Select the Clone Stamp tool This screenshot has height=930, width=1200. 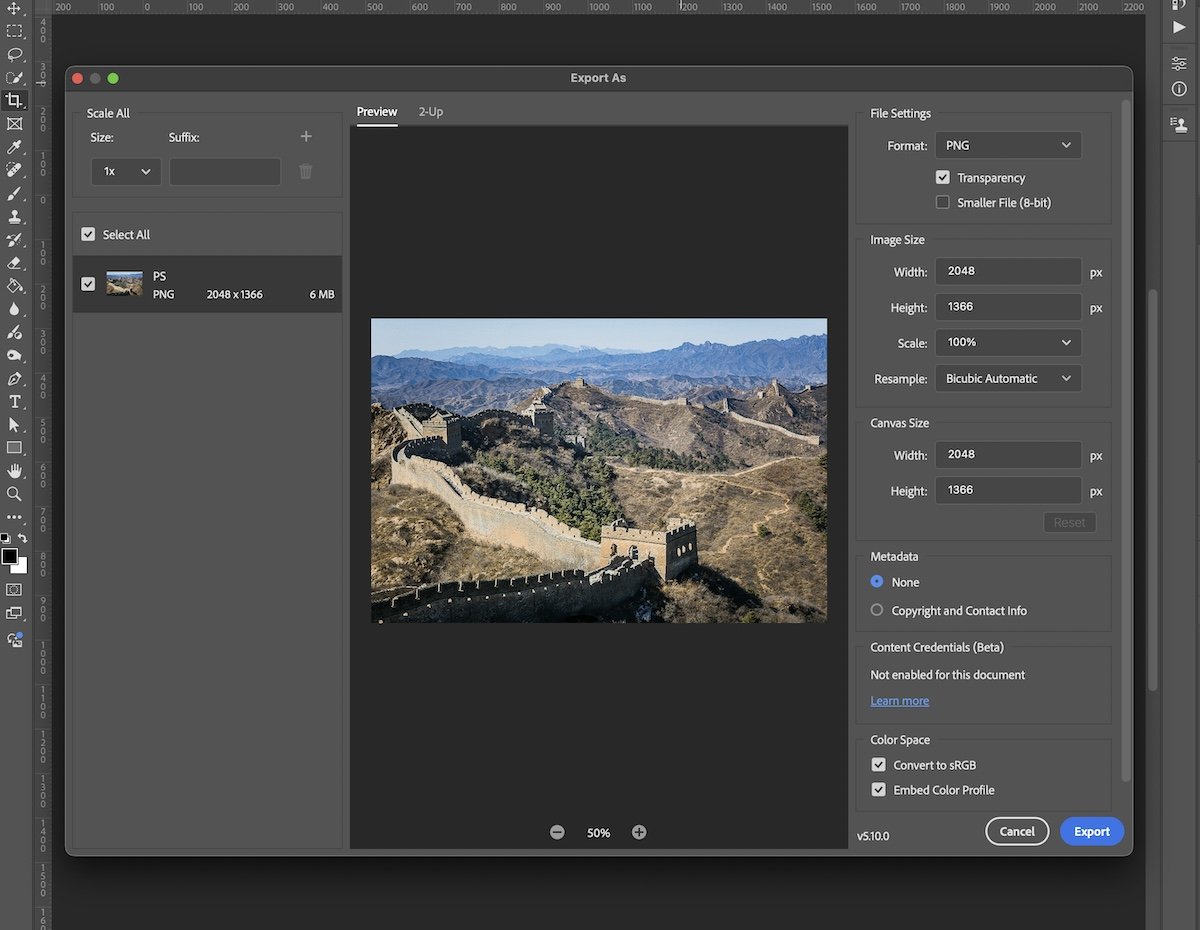15,217
